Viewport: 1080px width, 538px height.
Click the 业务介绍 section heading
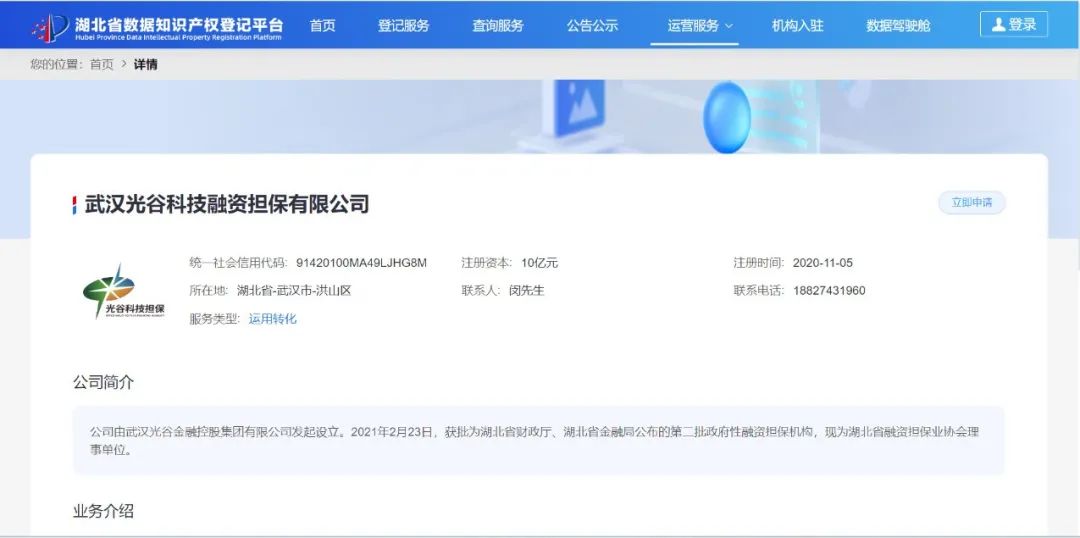click(103, 511)
